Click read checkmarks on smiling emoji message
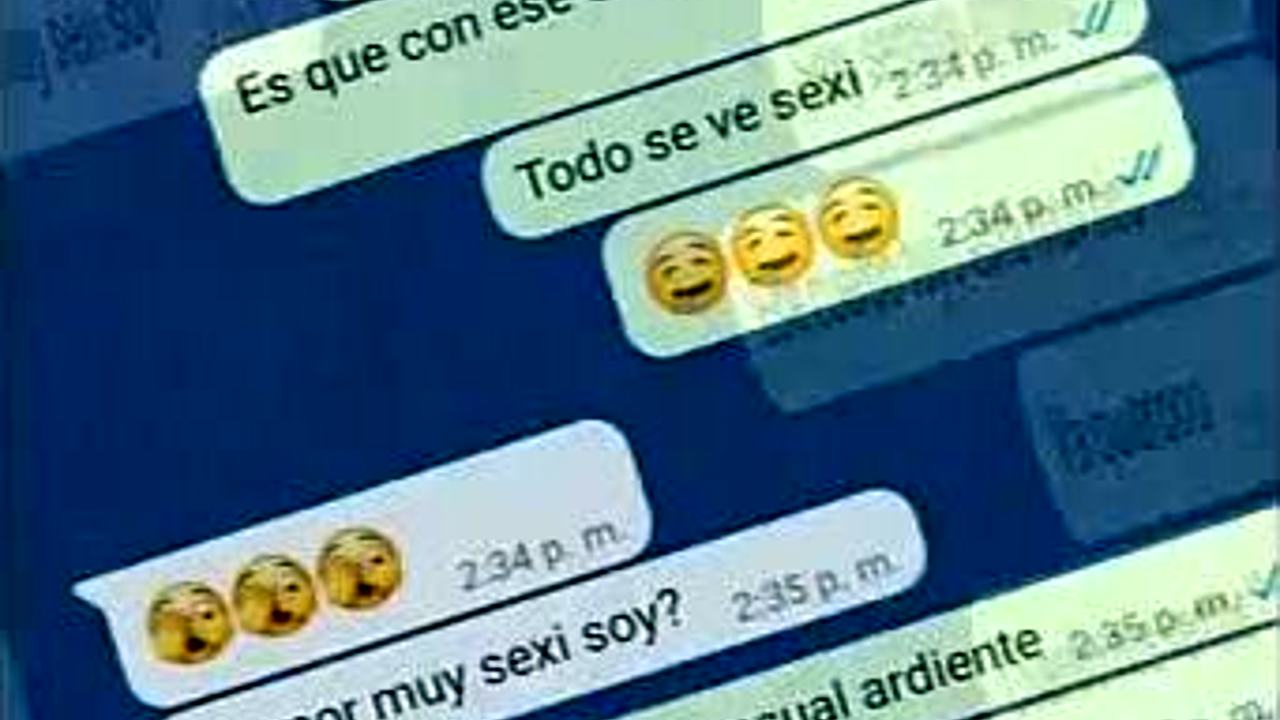 click(x=1141, y=167)
